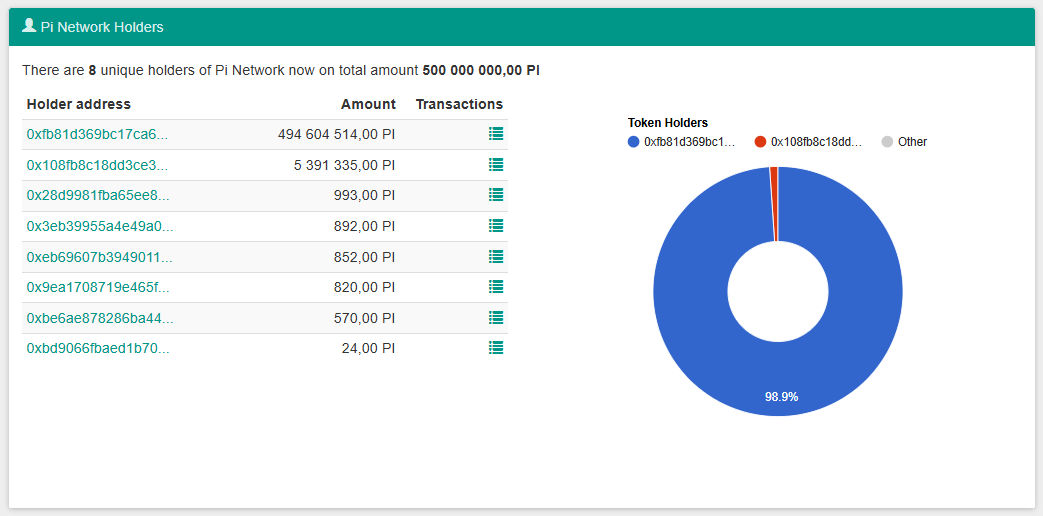Open transactions list for 0x108fb8c18dd3ce3 holder

[x=496, y=164]
